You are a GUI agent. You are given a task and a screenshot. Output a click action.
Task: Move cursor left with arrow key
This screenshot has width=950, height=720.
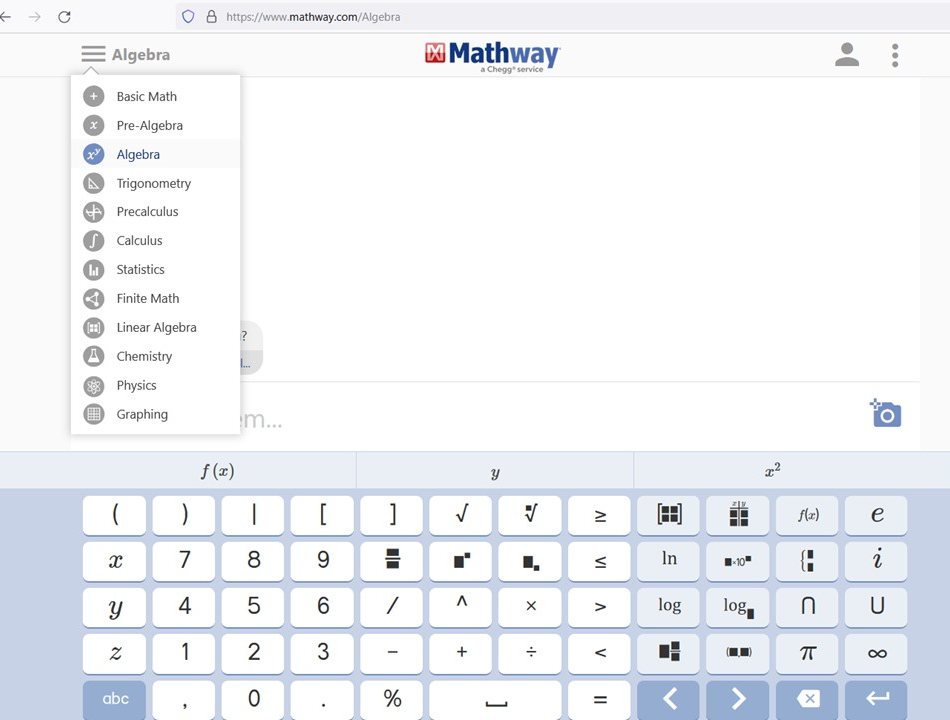click(x=669, y=699)
